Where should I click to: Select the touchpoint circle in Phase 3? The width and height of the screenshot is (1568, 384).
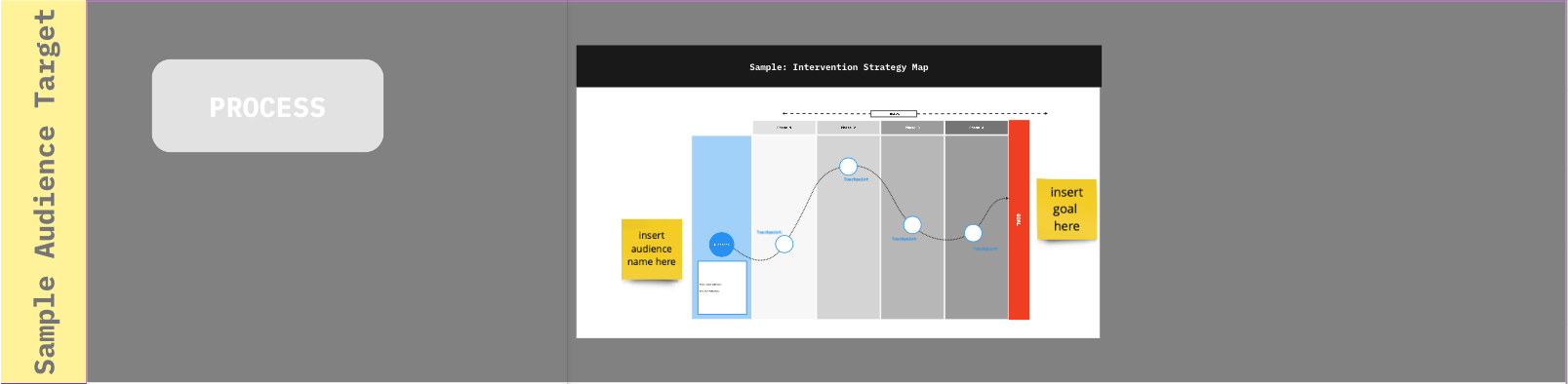coord(912,225)
